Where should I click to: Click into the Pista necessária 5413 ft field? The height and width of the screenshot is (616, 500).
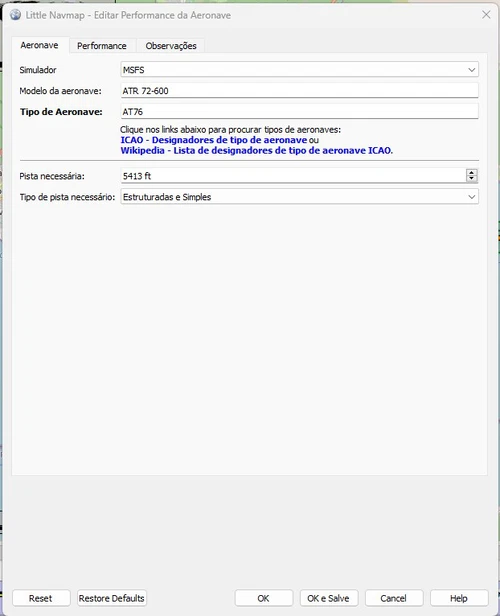point(293,176)
